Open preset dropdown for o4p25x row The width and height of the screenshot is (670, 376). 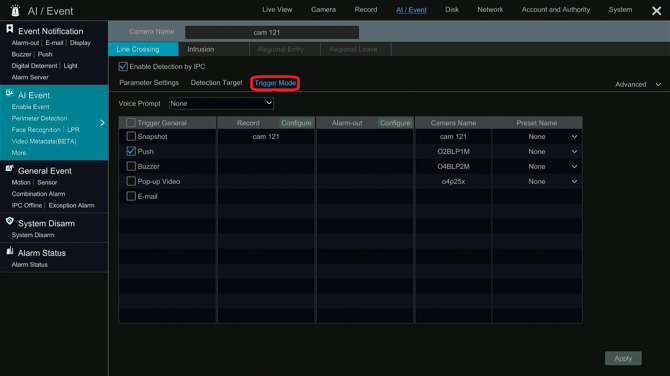tap(574, 182)
